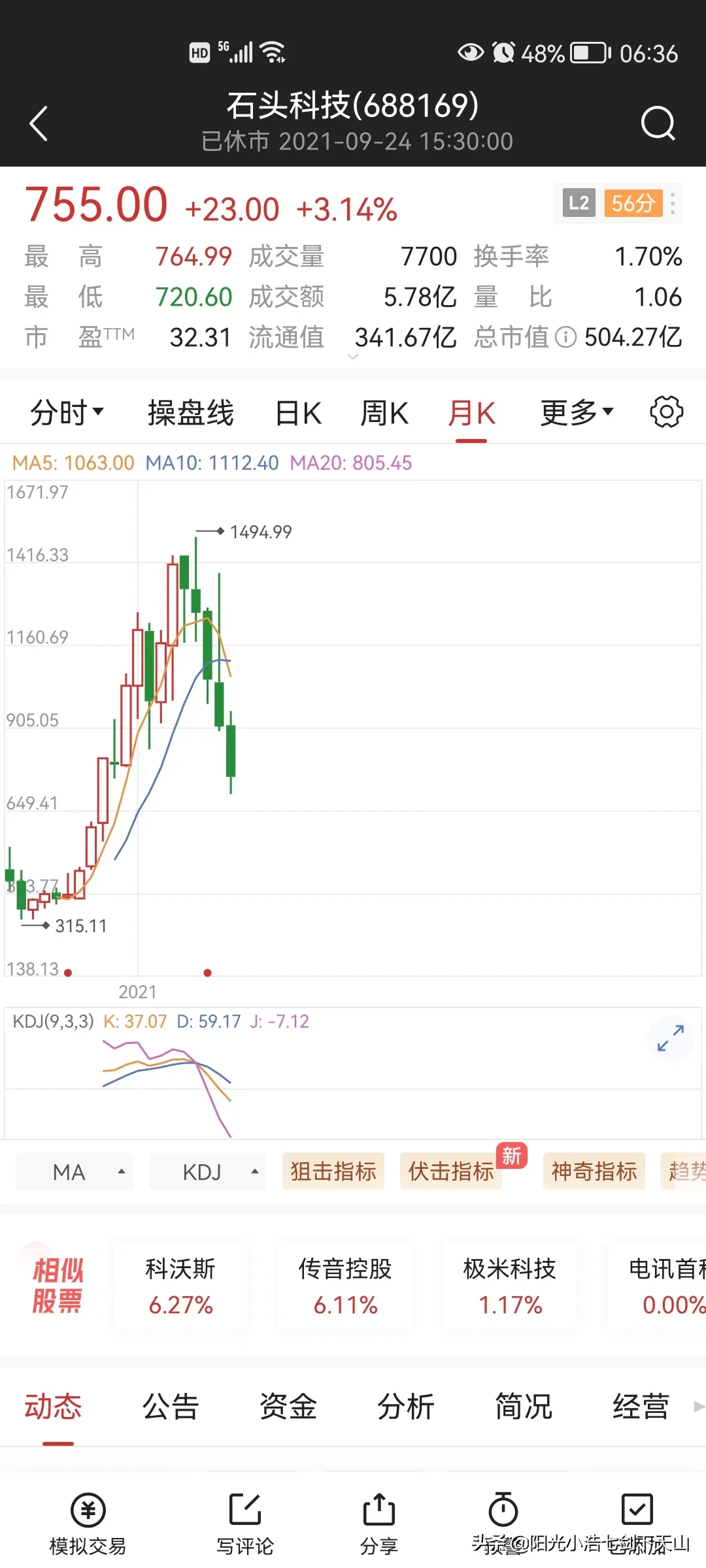Tap the 石头科技(688169) title
Viewport: 706px width, 1568px height.
click(353, 105)
